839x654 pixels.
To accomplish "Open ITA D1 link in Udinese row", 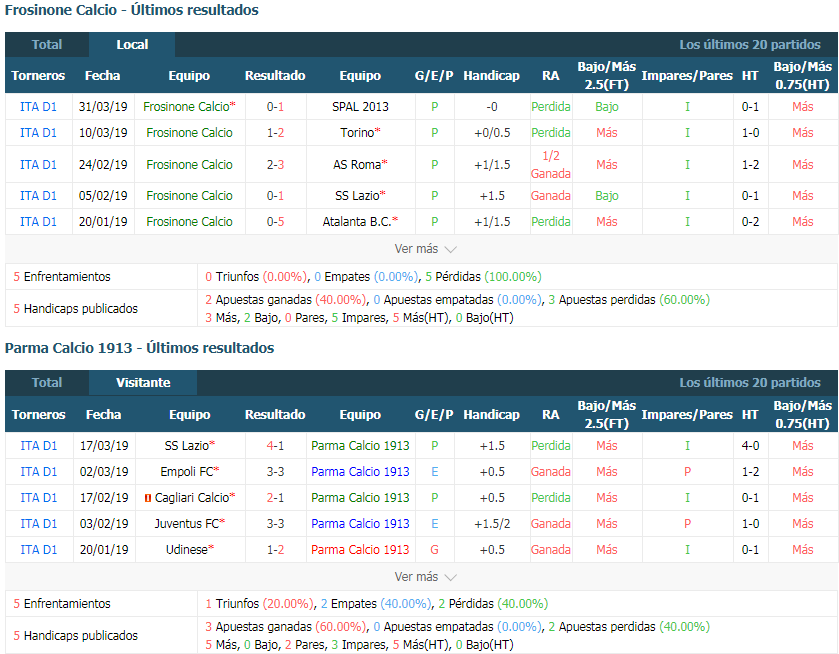I will tap(39, 550).
